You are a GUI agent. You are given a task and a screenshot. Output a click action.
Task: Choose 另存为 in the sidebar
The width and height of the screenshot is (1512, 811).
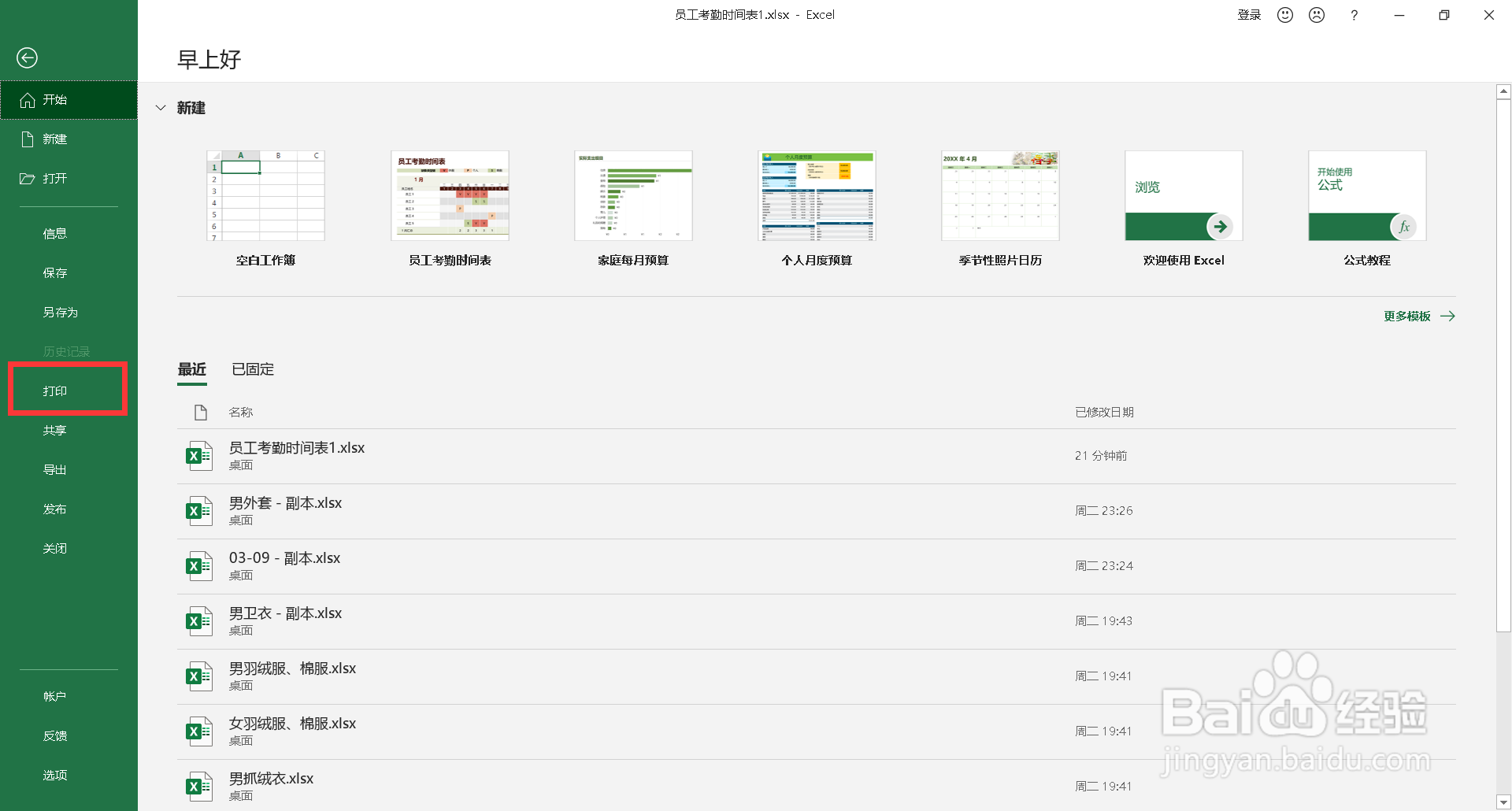click(x=69, y=313)
